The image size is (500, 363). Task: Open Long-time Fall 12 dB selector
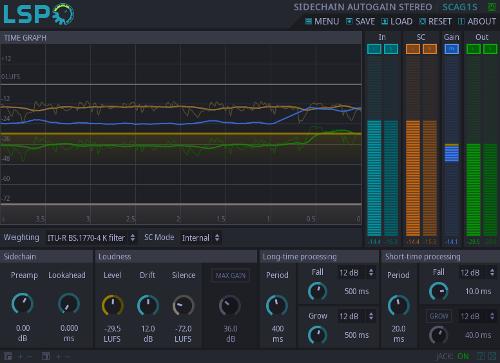pyautogui.click(x=356, y=273)
